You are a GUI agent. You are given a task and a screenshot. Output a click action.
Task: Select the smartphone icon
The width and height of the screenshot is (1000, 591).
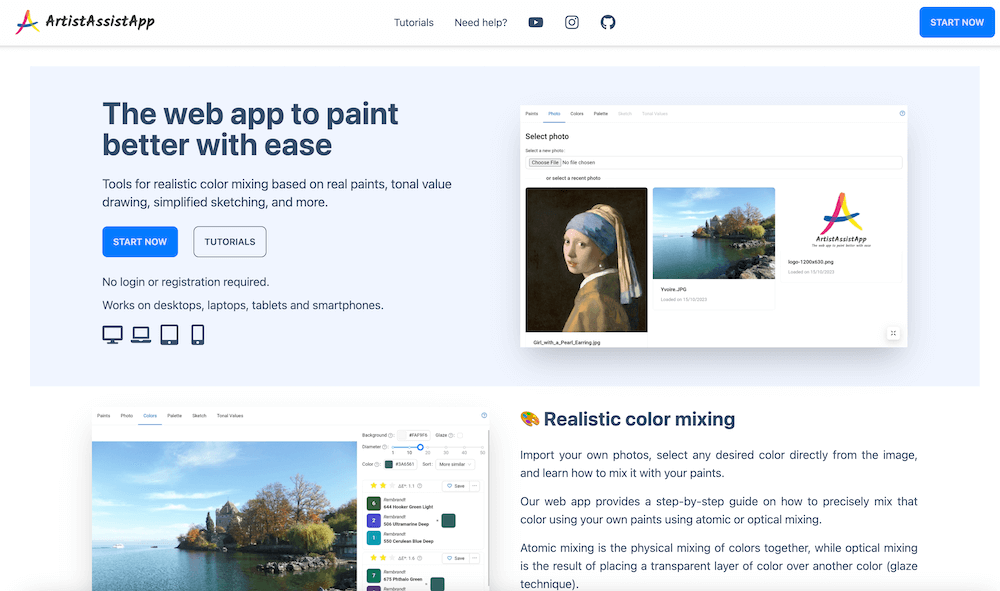(x=196, y=334)
